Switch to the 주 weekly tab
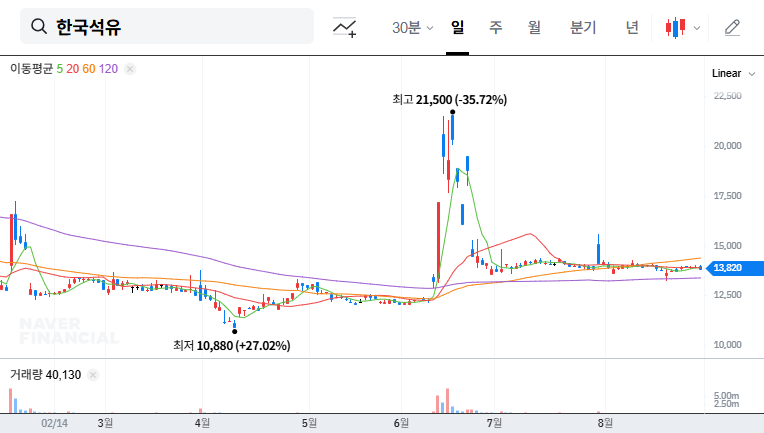Screen dimensions: 764x433 pyautogui.click(x=496, y=28)
